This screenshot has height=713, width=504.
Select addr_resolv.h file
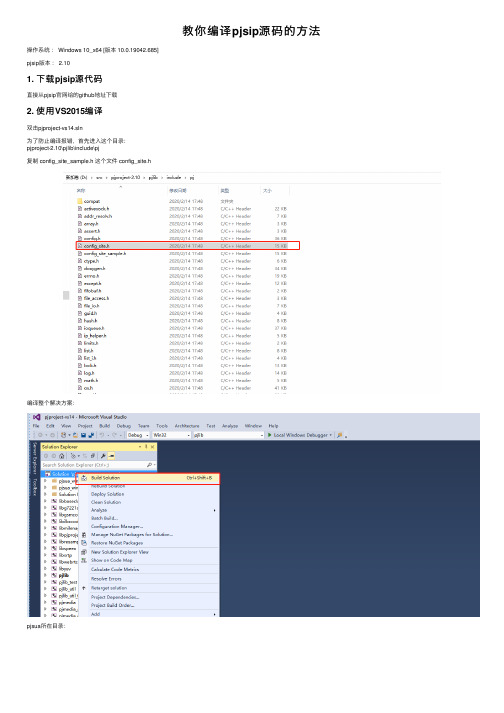tap(97, 216)
